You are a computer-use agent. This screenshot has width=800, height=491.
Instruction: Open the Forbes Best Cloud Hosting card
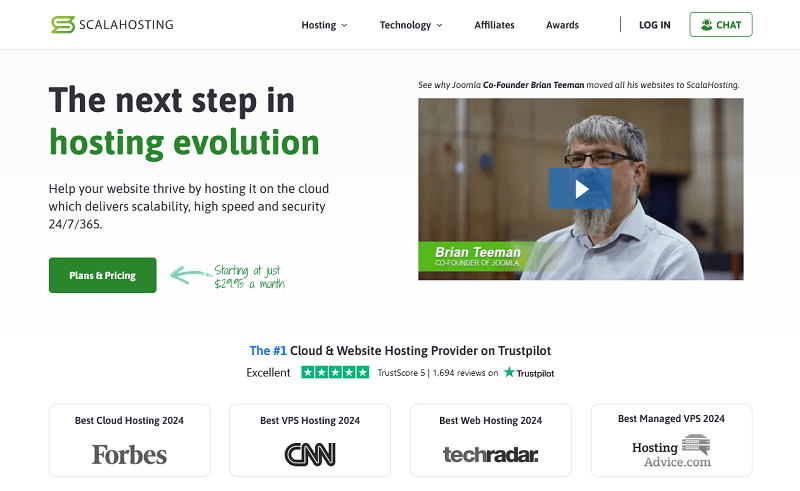click(x=130, y=440)
